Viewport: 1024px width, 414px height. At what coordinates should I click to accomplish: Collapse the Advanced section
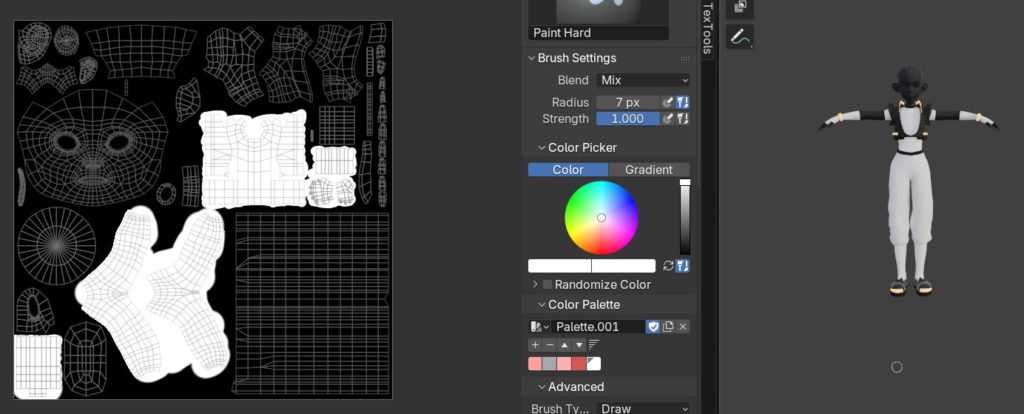pyautogui.click(x=542, y=387)
